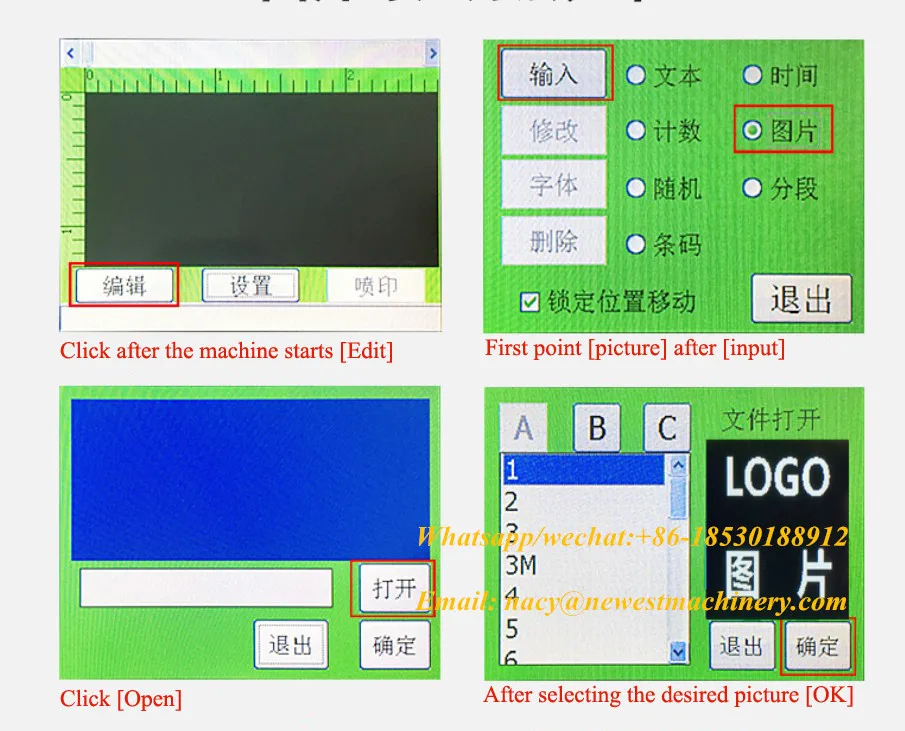Click 退出 under the LOGO preview
905x731 pixels.
pos(742,646)
